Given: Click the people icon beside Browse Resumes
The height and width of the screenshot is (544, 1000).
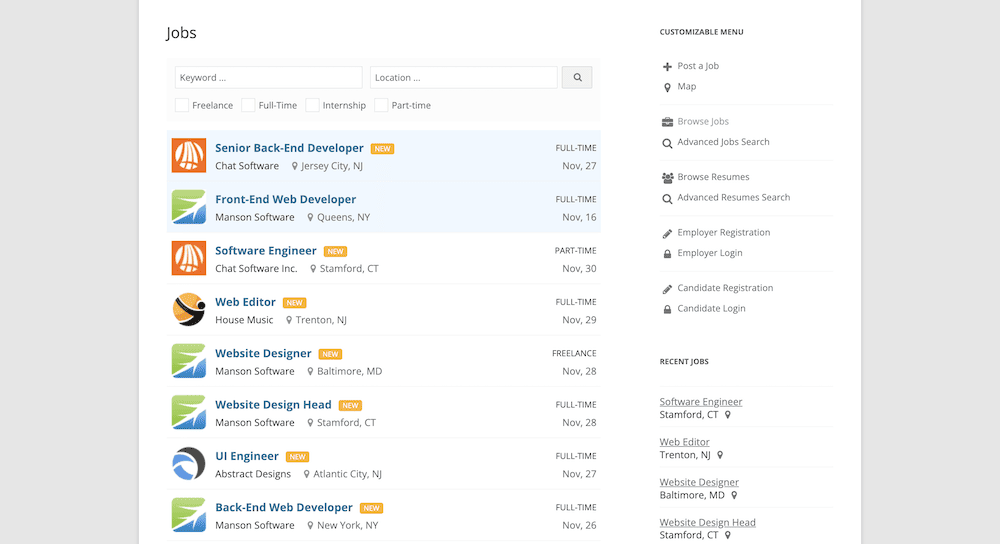Looking at the screenshot, I should (667, 178).
